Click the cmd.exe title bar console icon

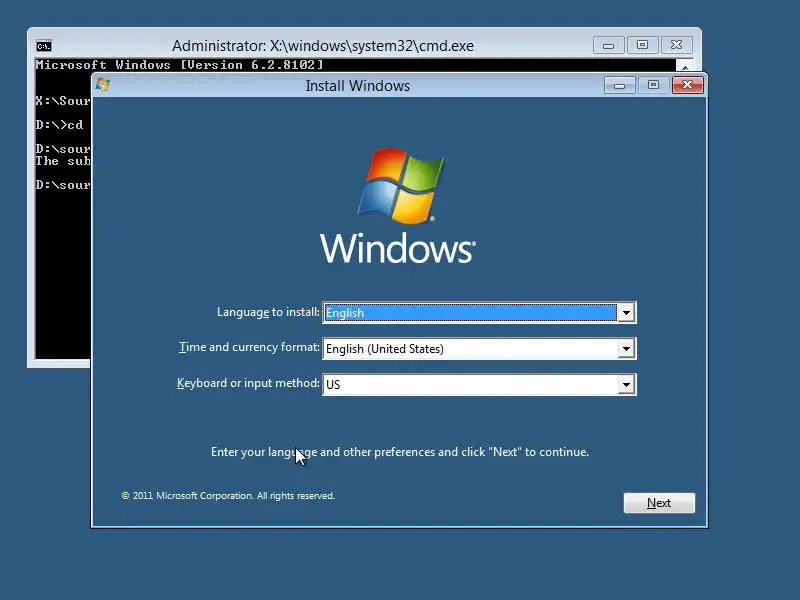(x=44, y=46)
